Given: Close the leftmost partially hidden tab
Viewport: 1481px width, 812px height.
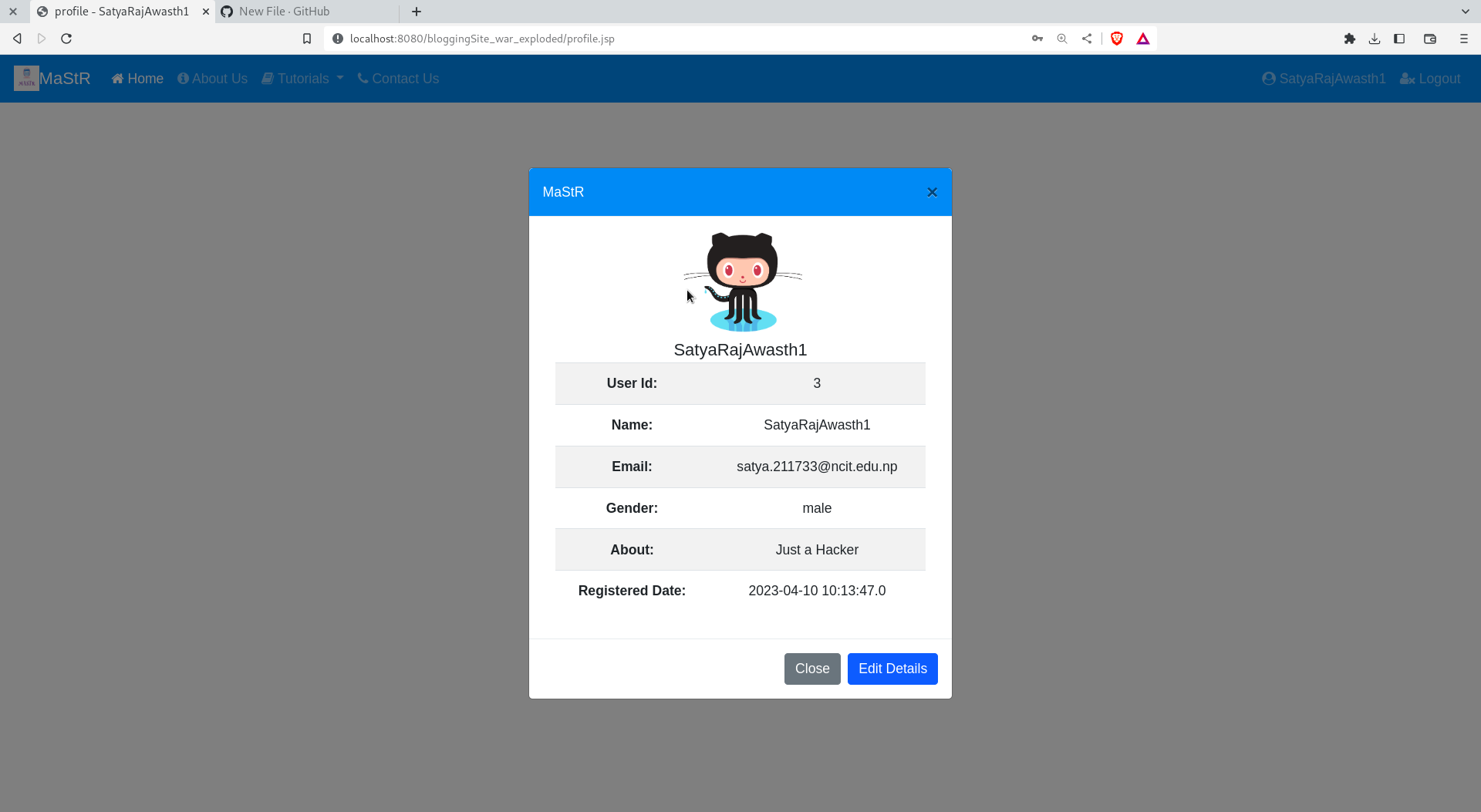Looking at the screenshot, I should point(13,12).
